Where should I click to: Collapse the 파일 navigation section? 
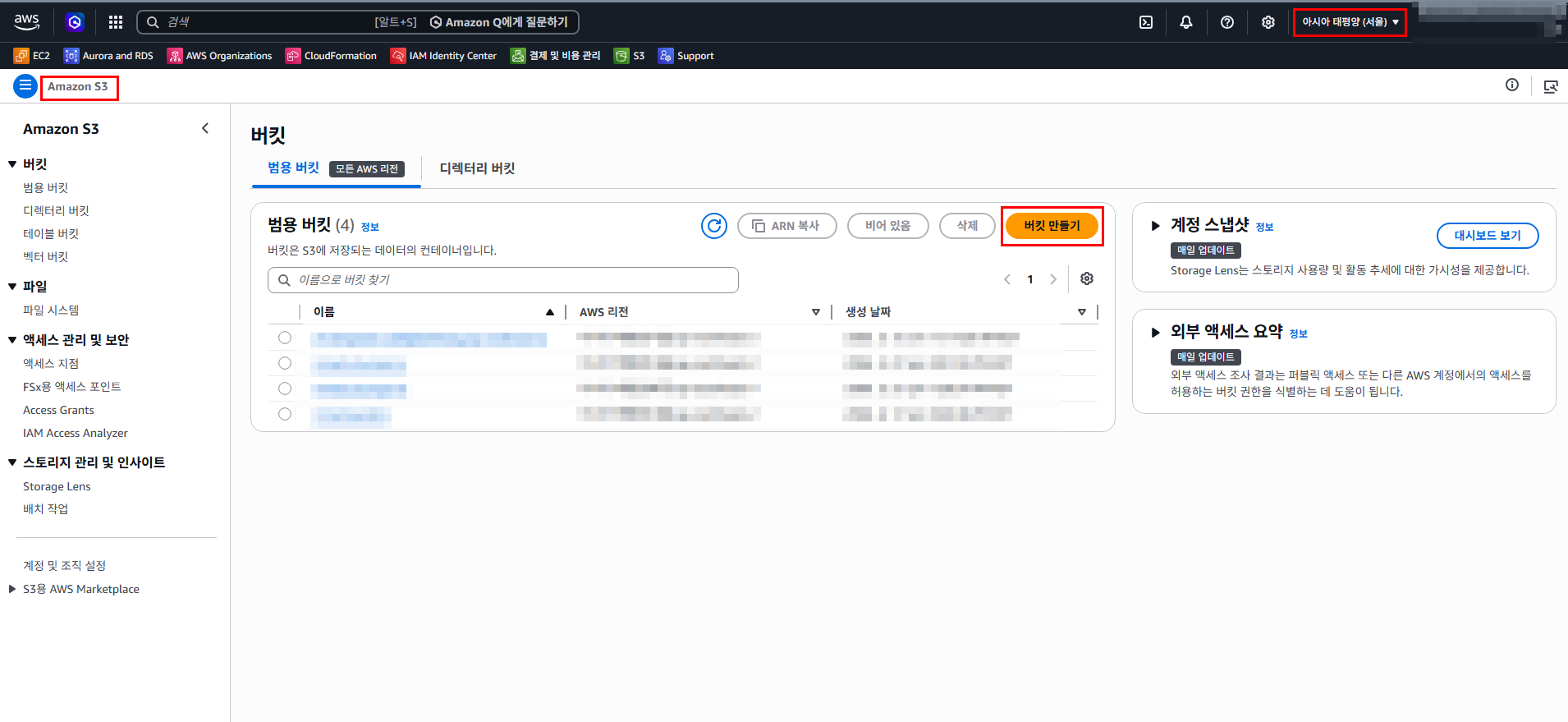12,287
